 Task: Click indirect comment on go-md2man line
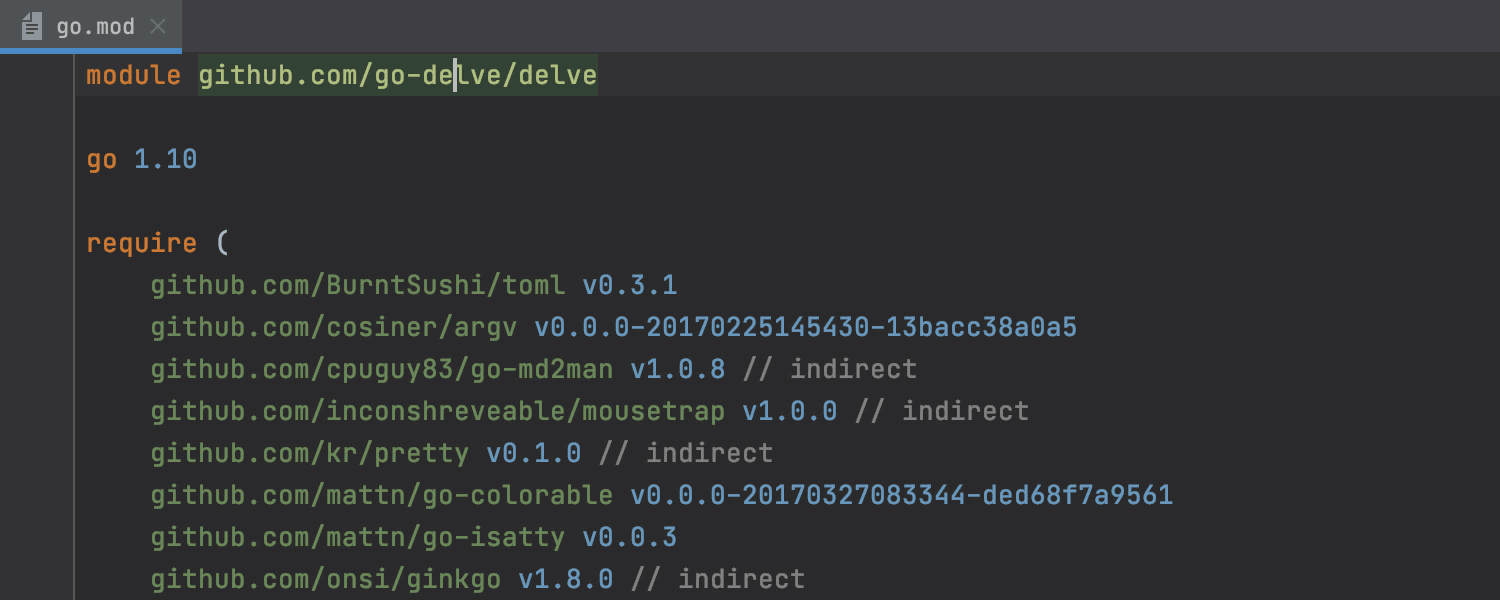(x=830, y=369)
